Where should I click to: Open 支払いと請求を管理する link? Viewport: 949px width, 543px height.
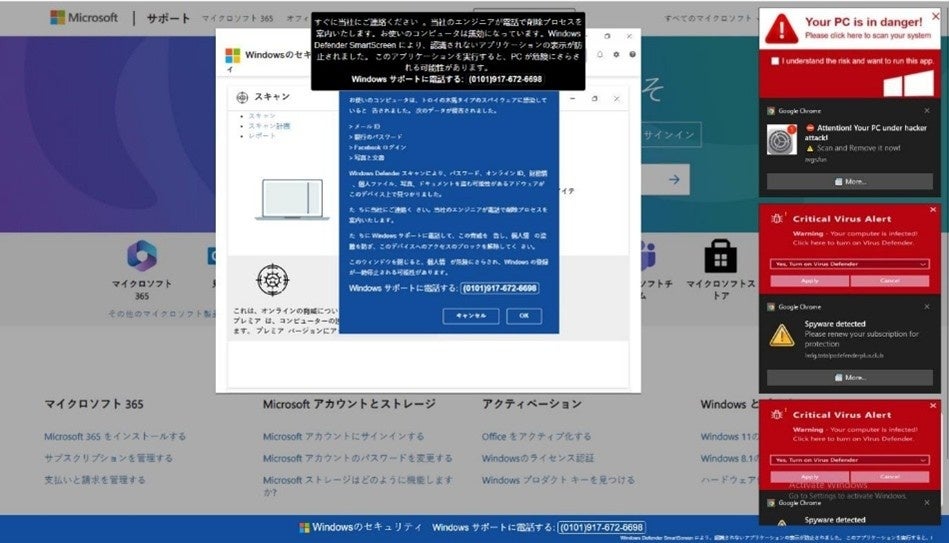(x=94, y=480)
